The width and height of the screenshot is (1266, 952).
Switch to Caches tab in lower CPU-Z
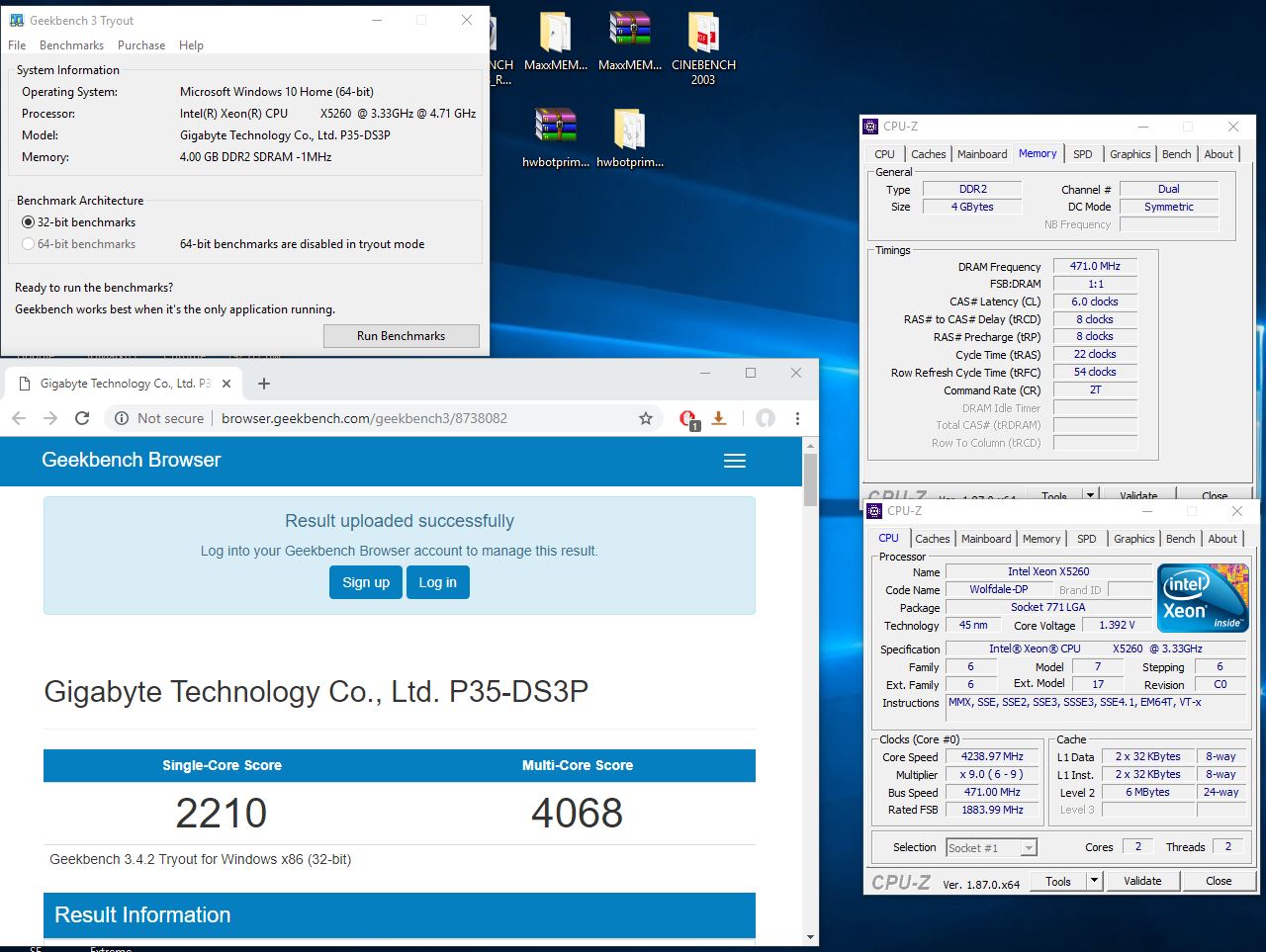932,539
